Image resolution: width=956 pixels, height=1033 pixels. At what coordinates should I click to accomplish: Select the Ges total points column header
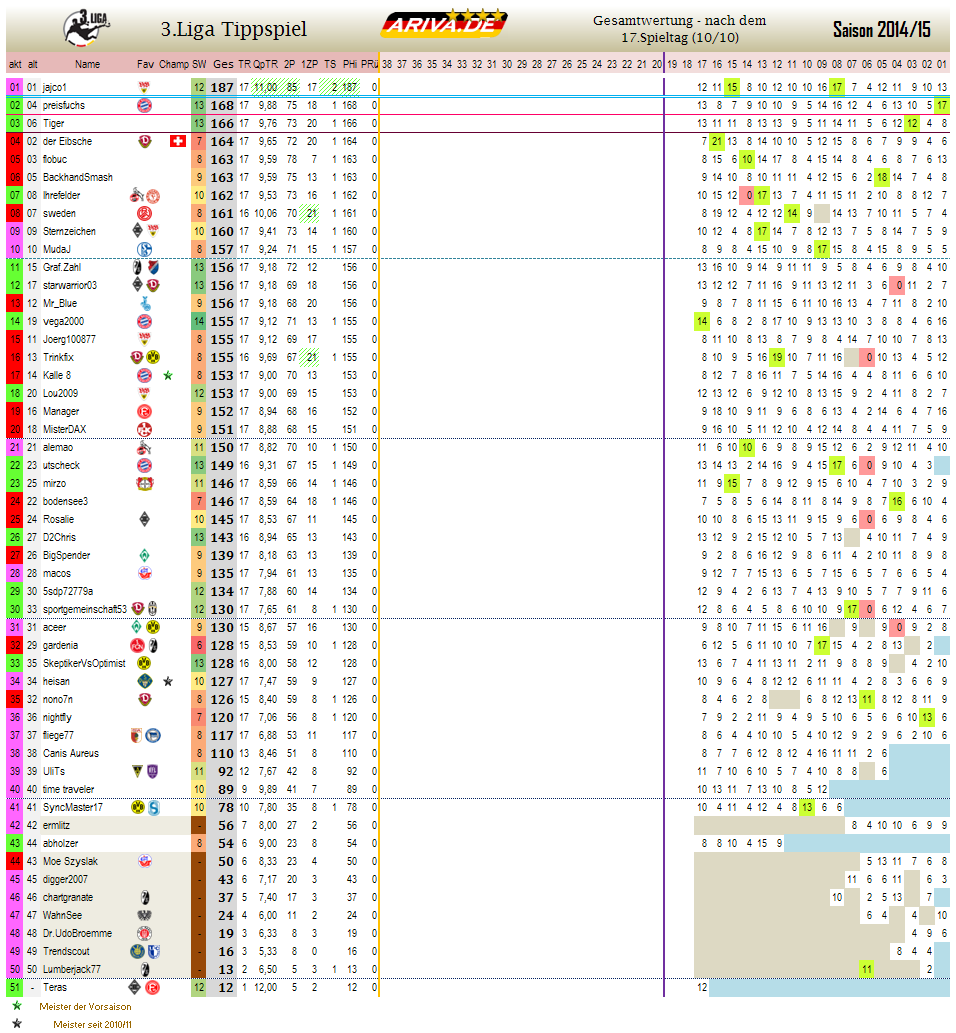pos(223,64)
